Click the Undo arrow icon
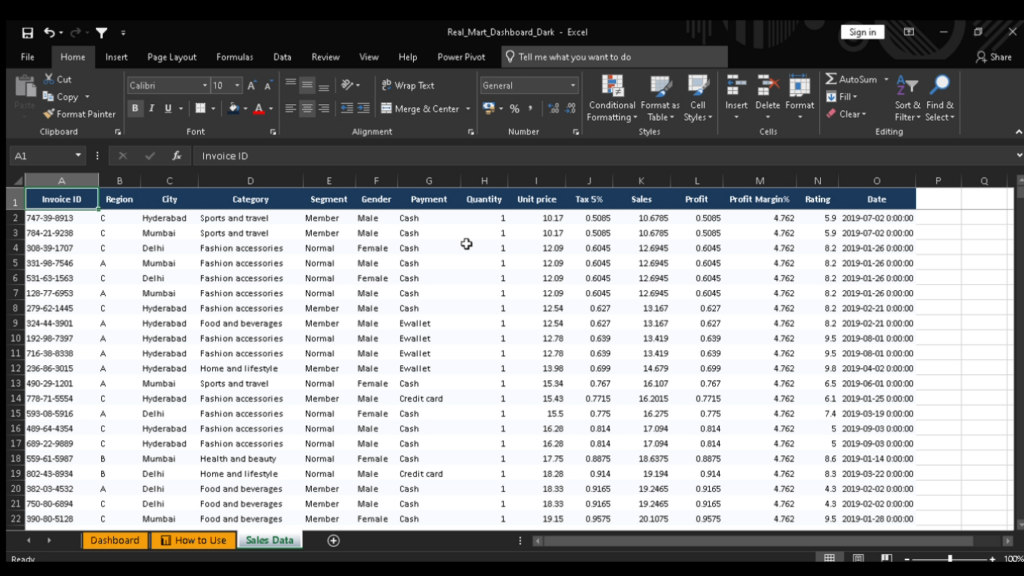 [50, 32]
